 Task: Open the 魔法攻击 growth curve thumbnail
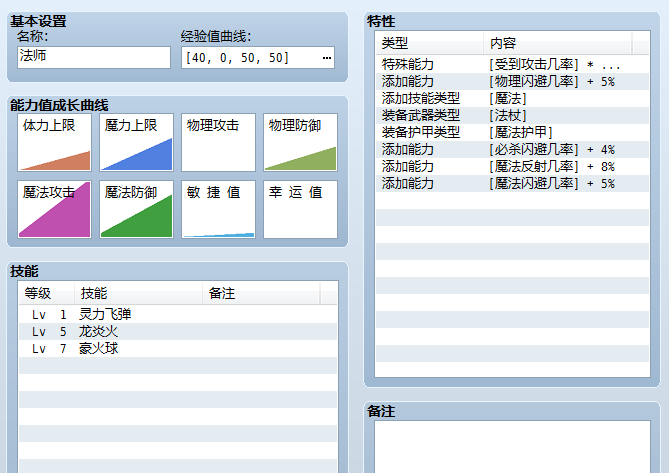[x=54, y=209]
